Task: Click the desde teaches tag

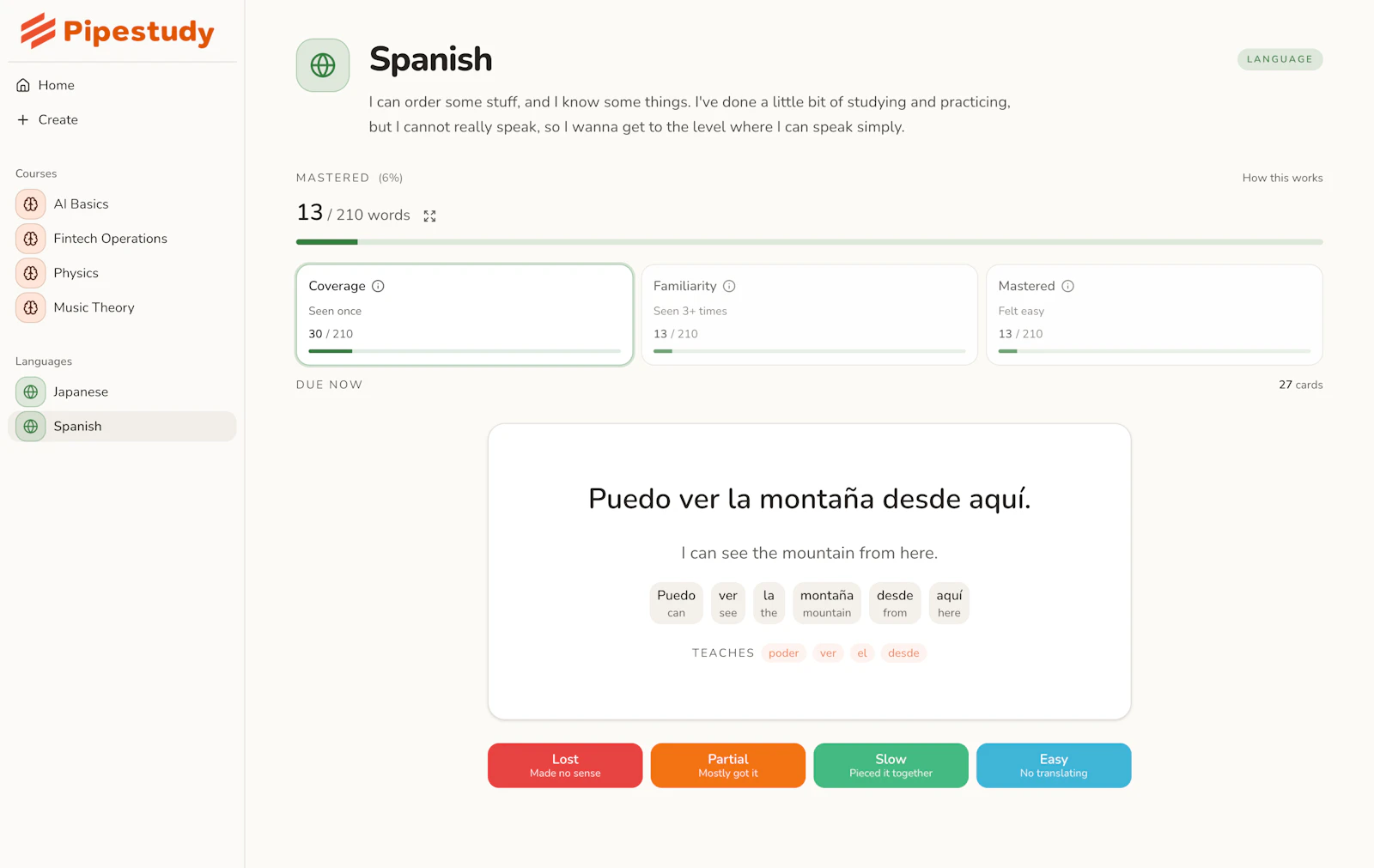Action: click(x=903, y=653)
